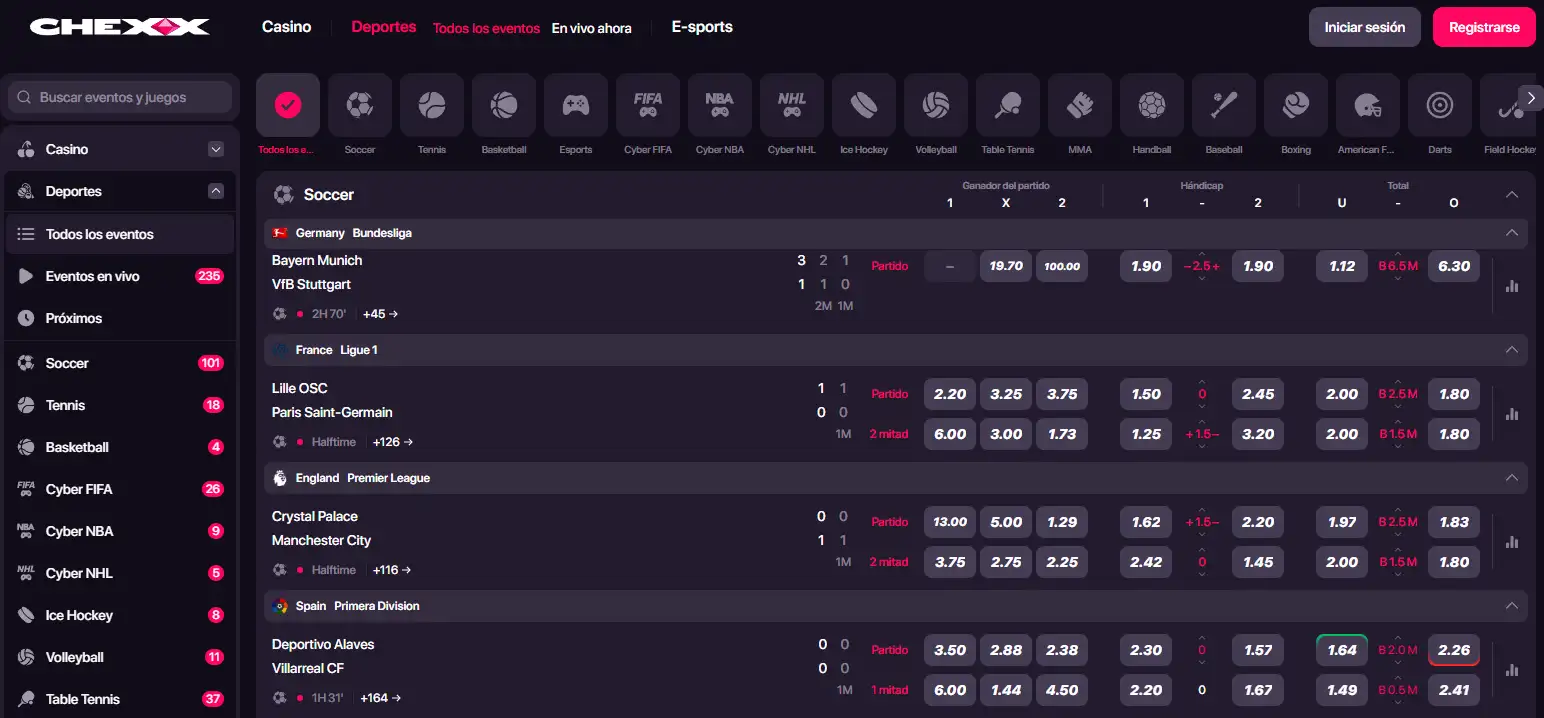Image resolution: width=1544 pixels, height=718 pixels.
Task: Select the Cyber NHL carousel icon
Action: (x=792, y=105)
